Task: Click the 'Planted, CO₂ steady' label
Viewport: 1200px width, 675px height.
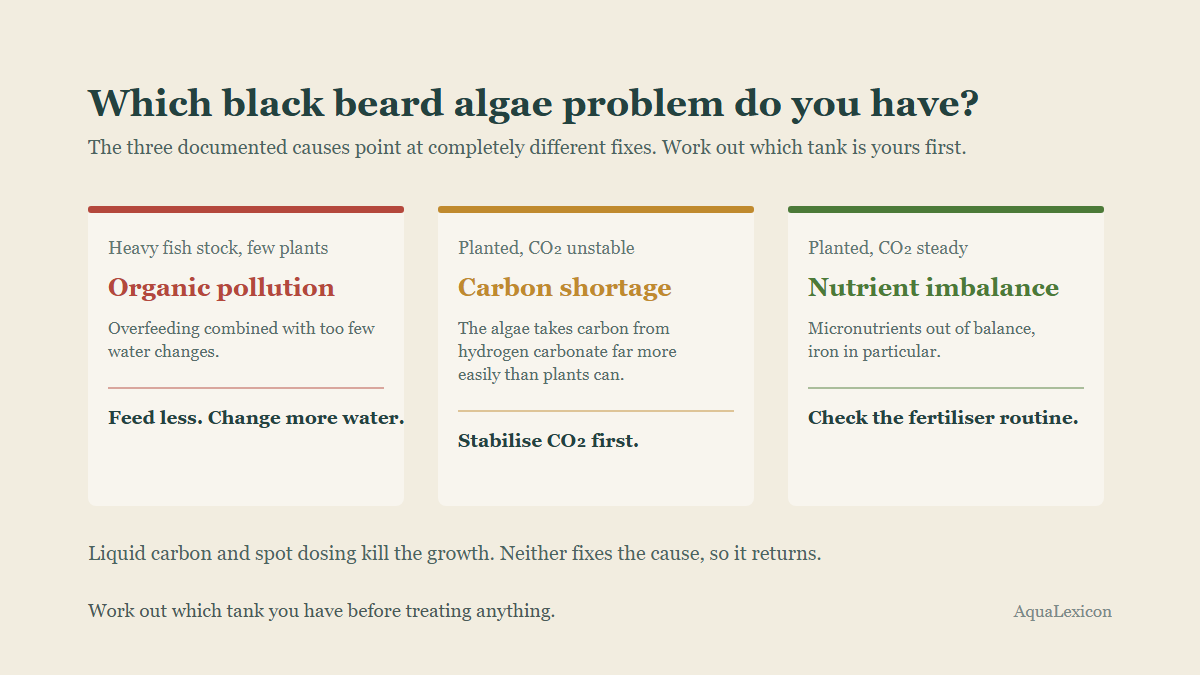Action: pos(888,248)
